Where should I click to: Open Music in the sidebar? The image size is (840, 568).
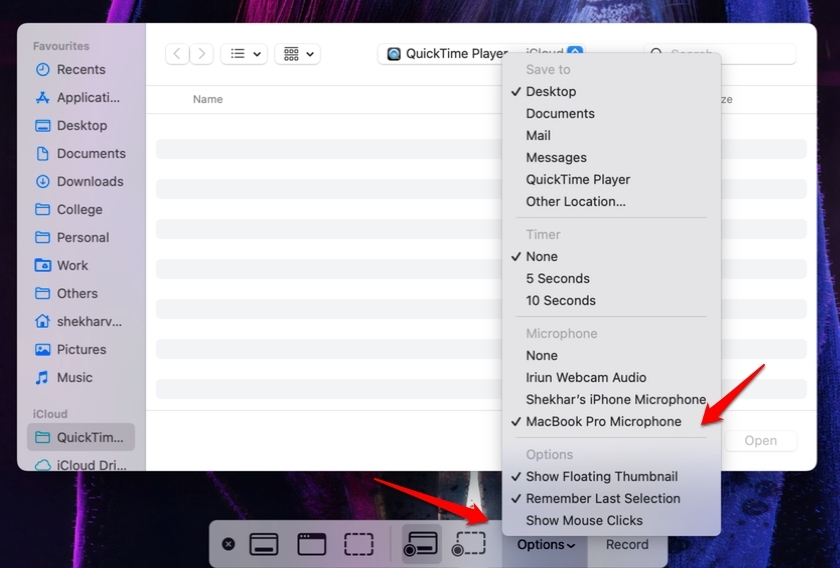(x=80, y=377)
